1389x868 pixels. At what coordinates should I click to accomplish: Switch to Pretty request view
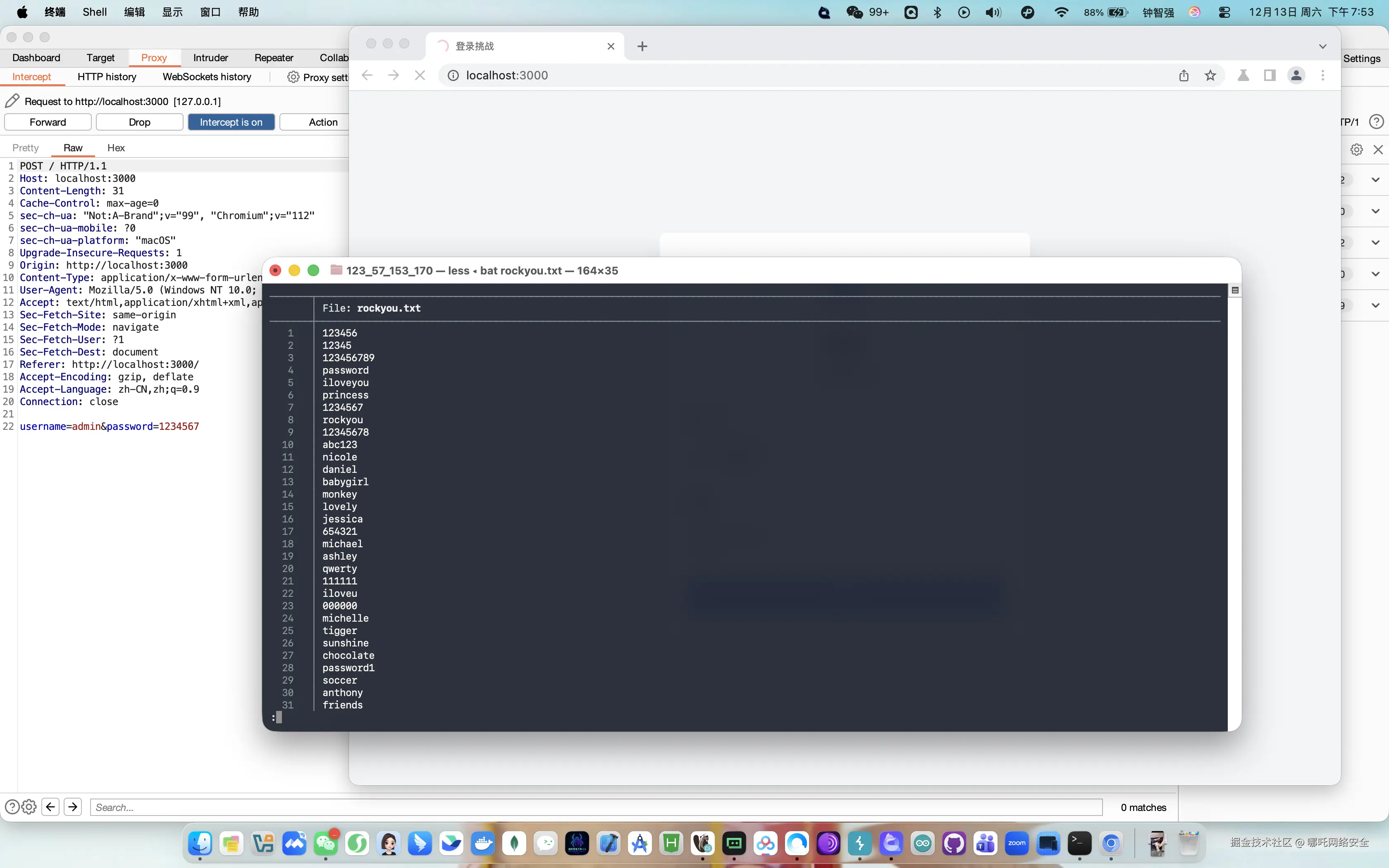point(25,148)
